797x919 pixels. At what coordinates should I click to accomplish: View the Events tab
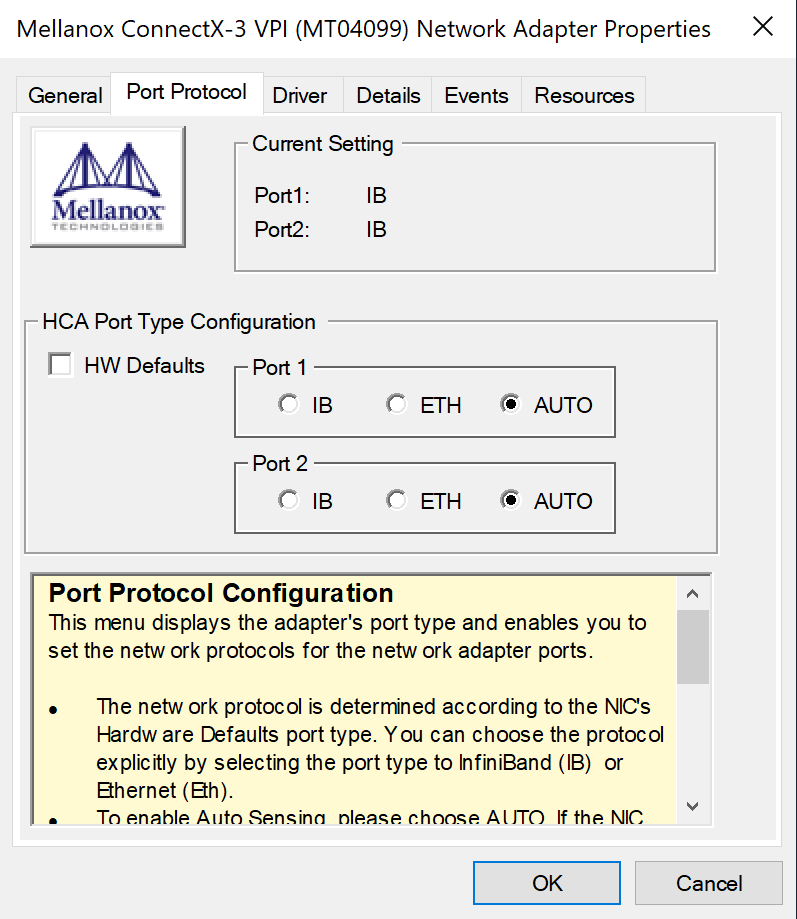tap(476, 96)
